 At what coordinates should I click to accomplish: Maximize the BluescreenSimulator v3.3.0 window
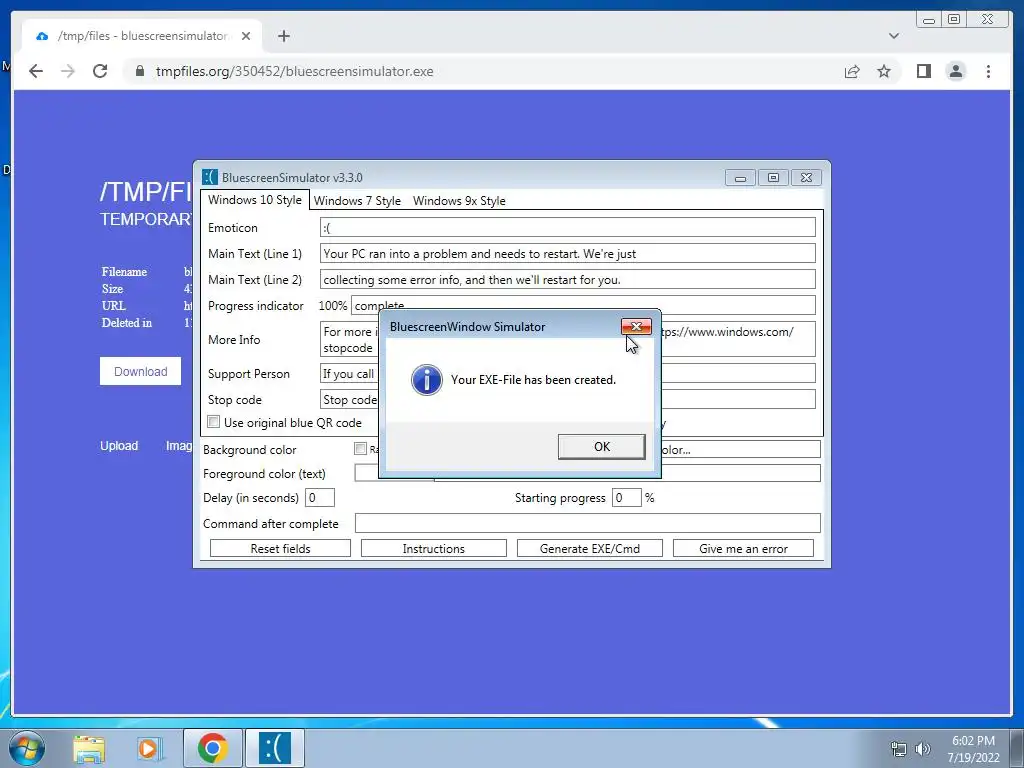(x=773, y=178)
